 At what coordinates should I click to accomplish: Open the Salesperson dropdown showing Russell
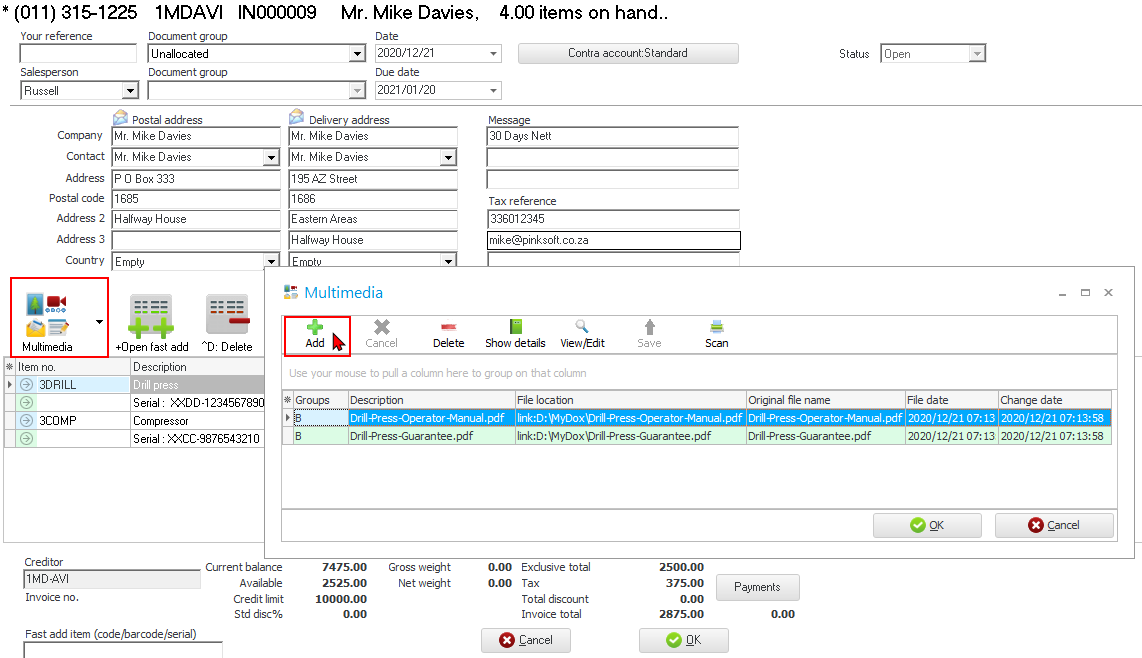point(129,91)
